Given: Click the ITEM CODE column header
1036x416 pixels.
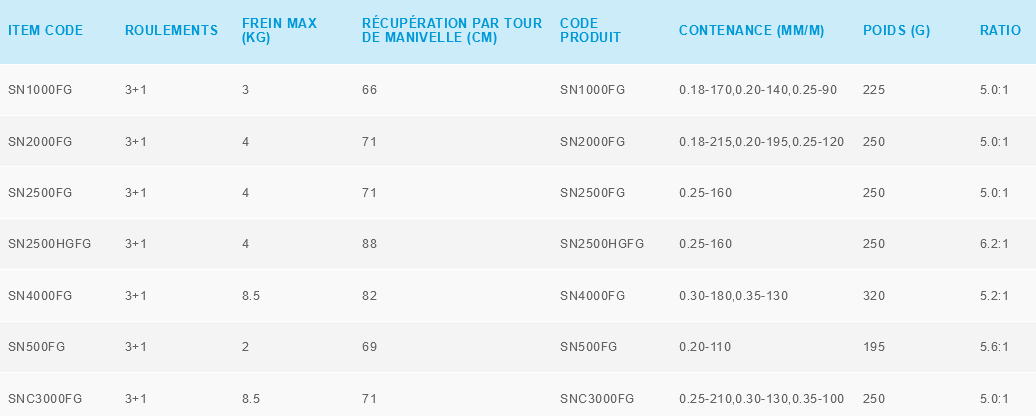Looking at the screenshot, I should 46,31.
